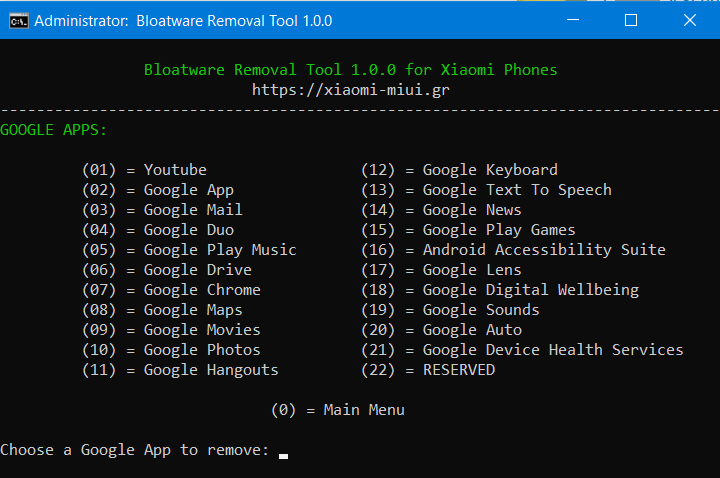Select the '(17) = Google Lens' entry

coord(441,270)
